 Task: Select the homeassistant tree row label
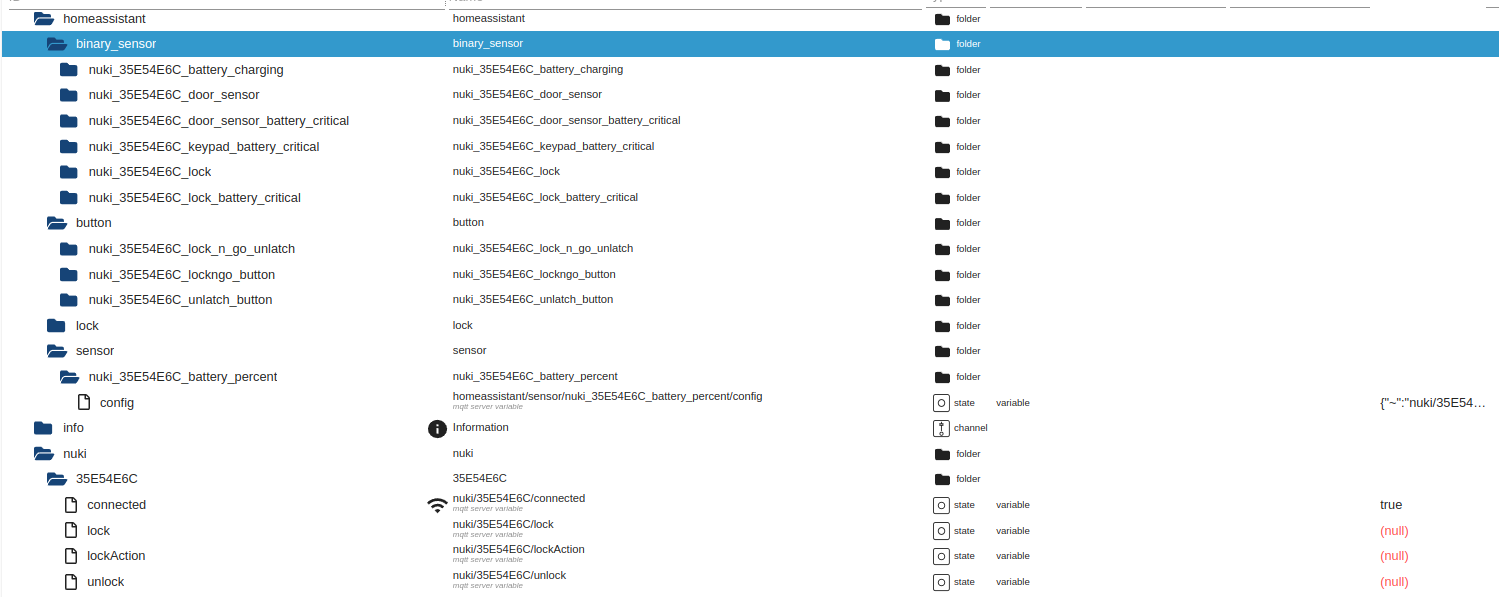tap(104, 18)
